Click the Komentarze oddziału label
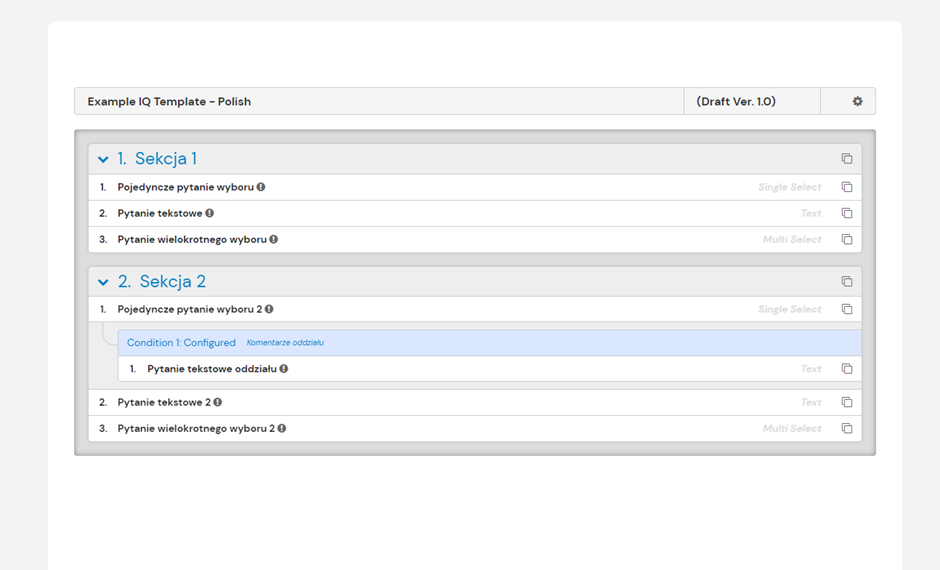 (285, 343)
